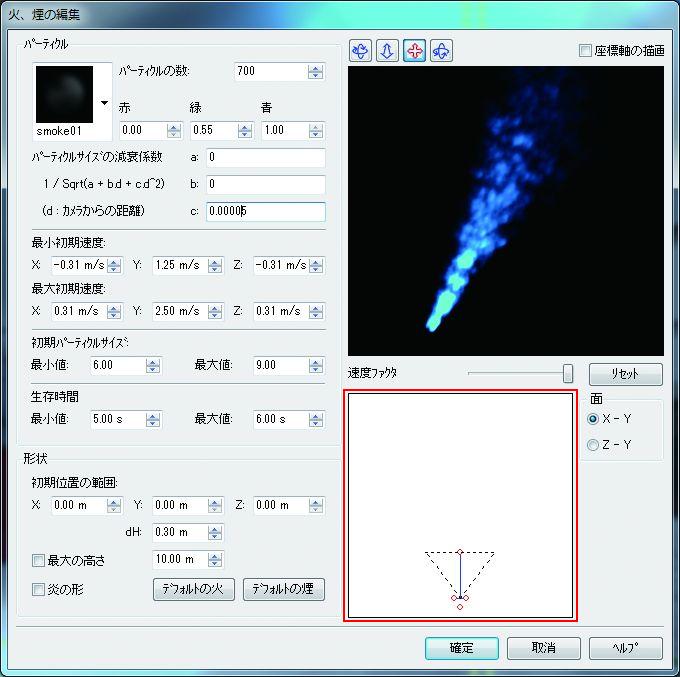Image resolution: width=680 pixels, height=677 pixels.
Task: Click the particle size 最小値 6.00 spinner
Action: pyautogui.click(x=153, y=366)
